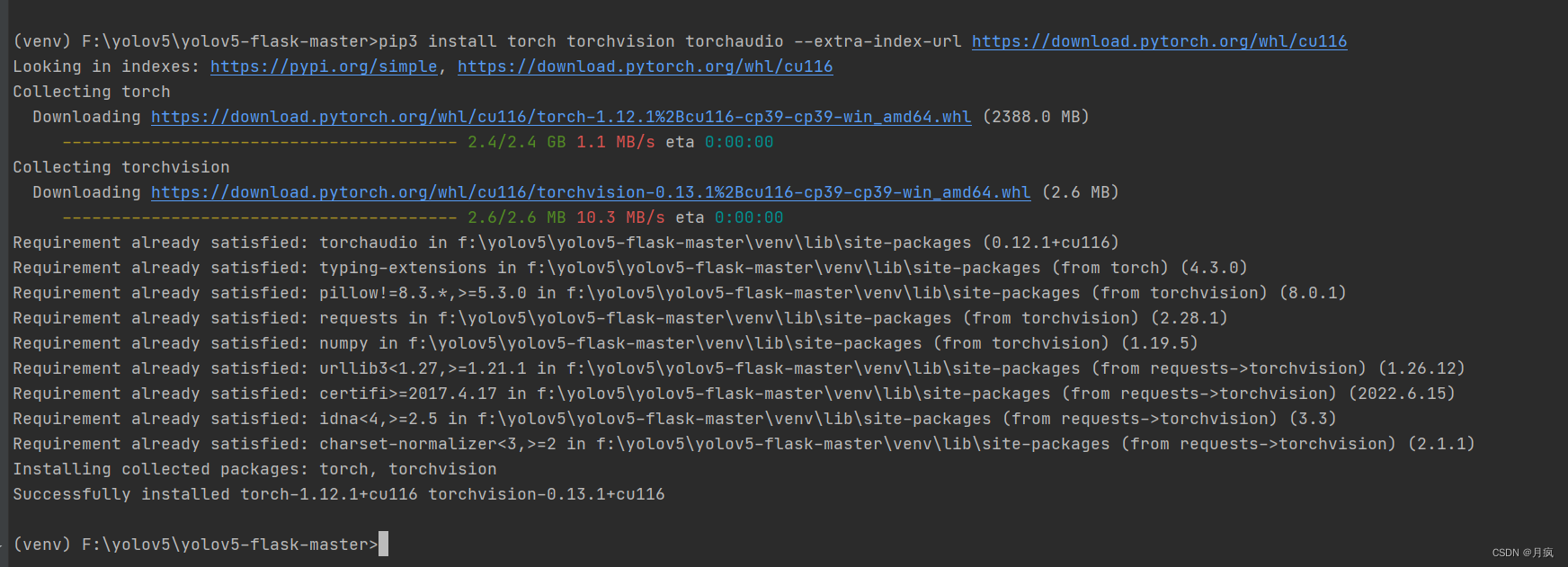Viewport: 1568px width, 567px height.
Task: Click the 'Successfully installed' message line
Action: click(339, 494)
